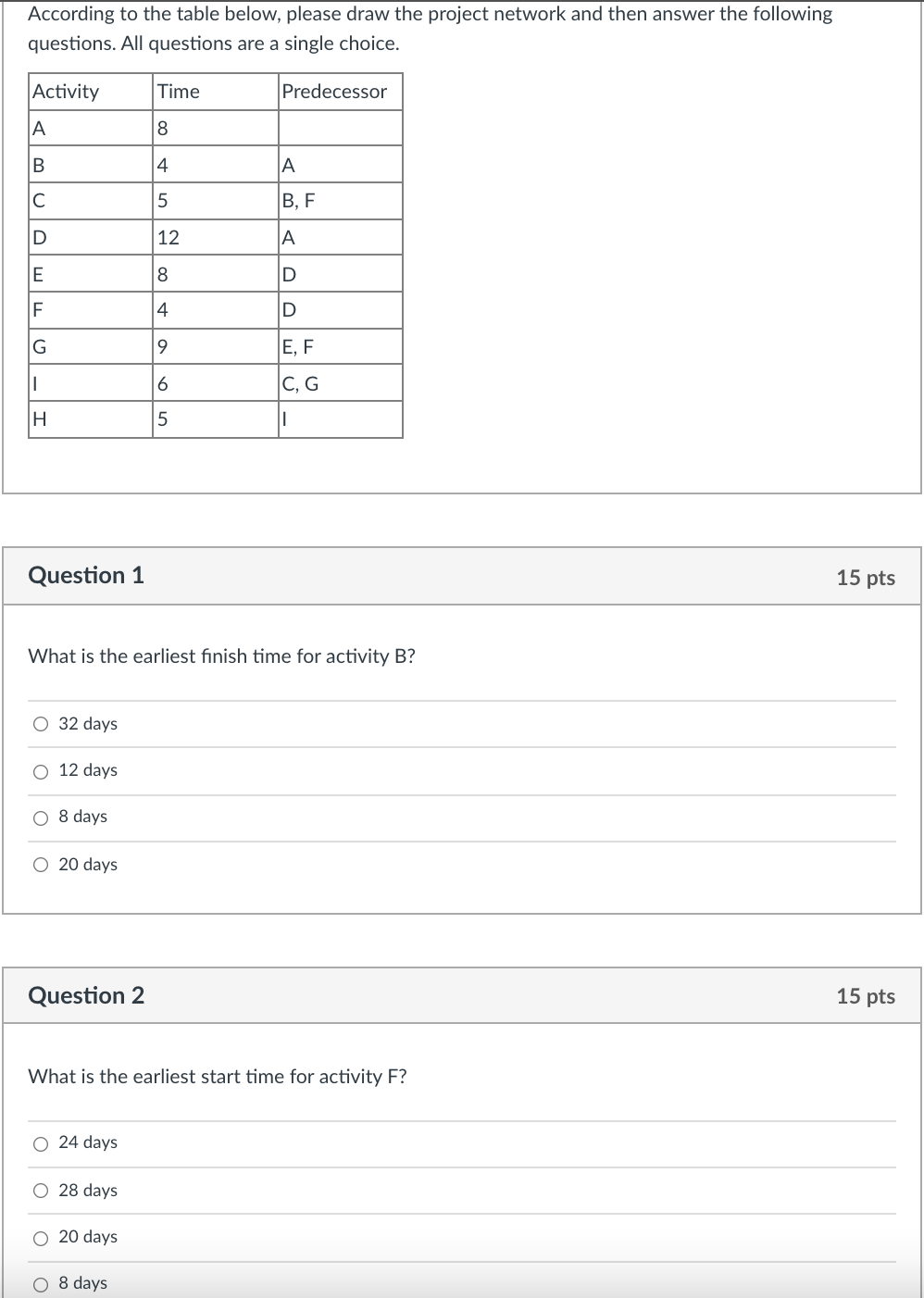
Task: Click the predecessor cell reading B, F
Action: click(298, 201)
